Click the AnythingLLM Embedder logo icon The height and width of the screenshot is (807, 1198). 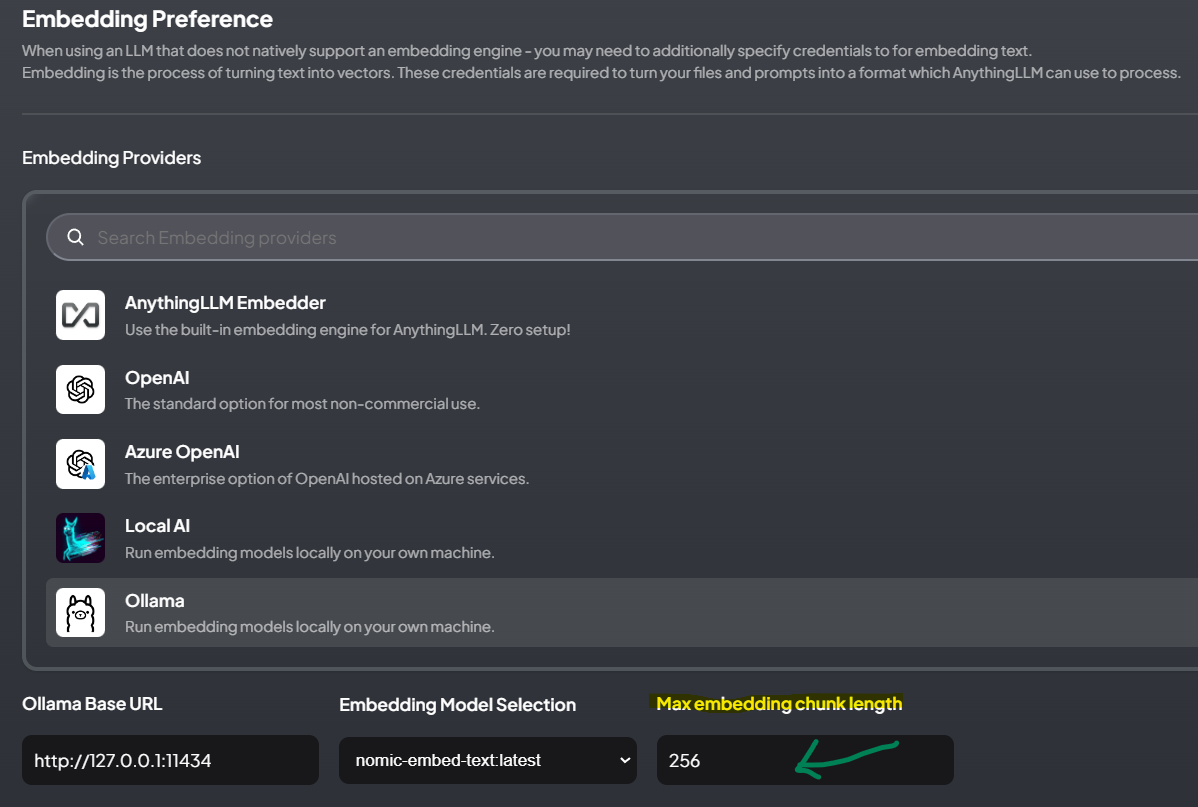click(x=80, y=315)
